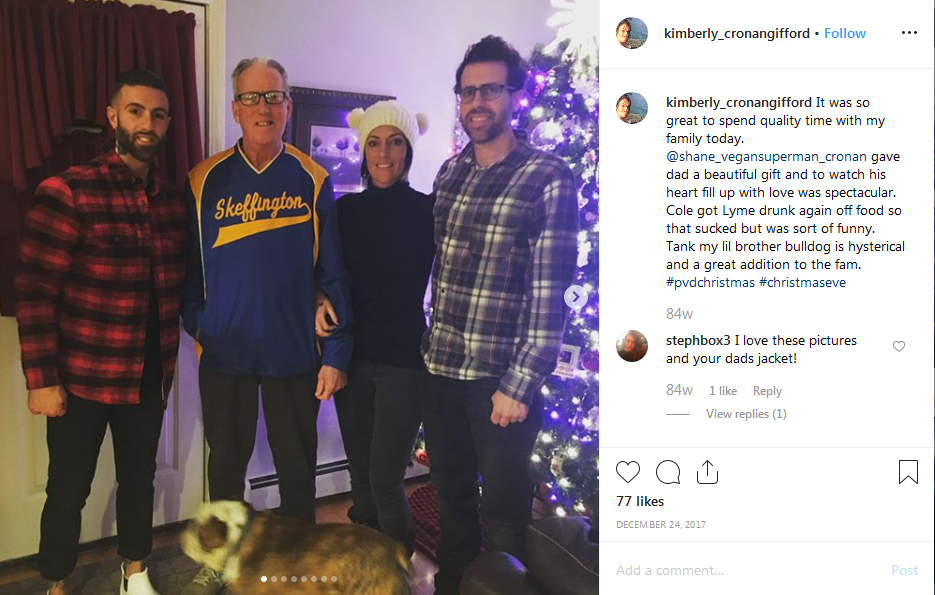Open the three-dot more options menu
The width and height of the screenshot is (935, 595).
[x=909, y=33]
